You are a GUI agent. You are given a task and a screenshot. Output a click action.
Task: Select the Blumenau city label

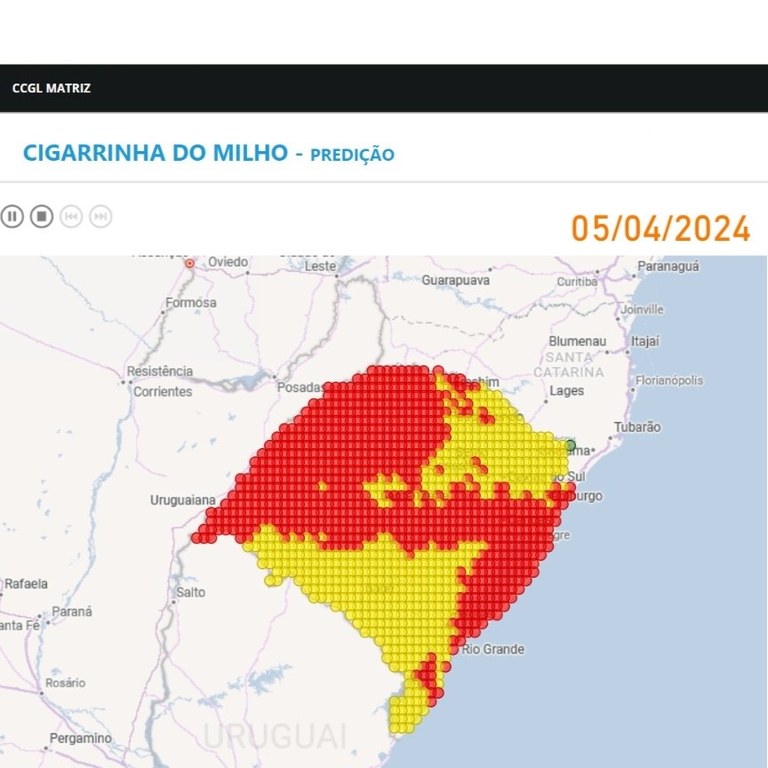tap(577, 341)
